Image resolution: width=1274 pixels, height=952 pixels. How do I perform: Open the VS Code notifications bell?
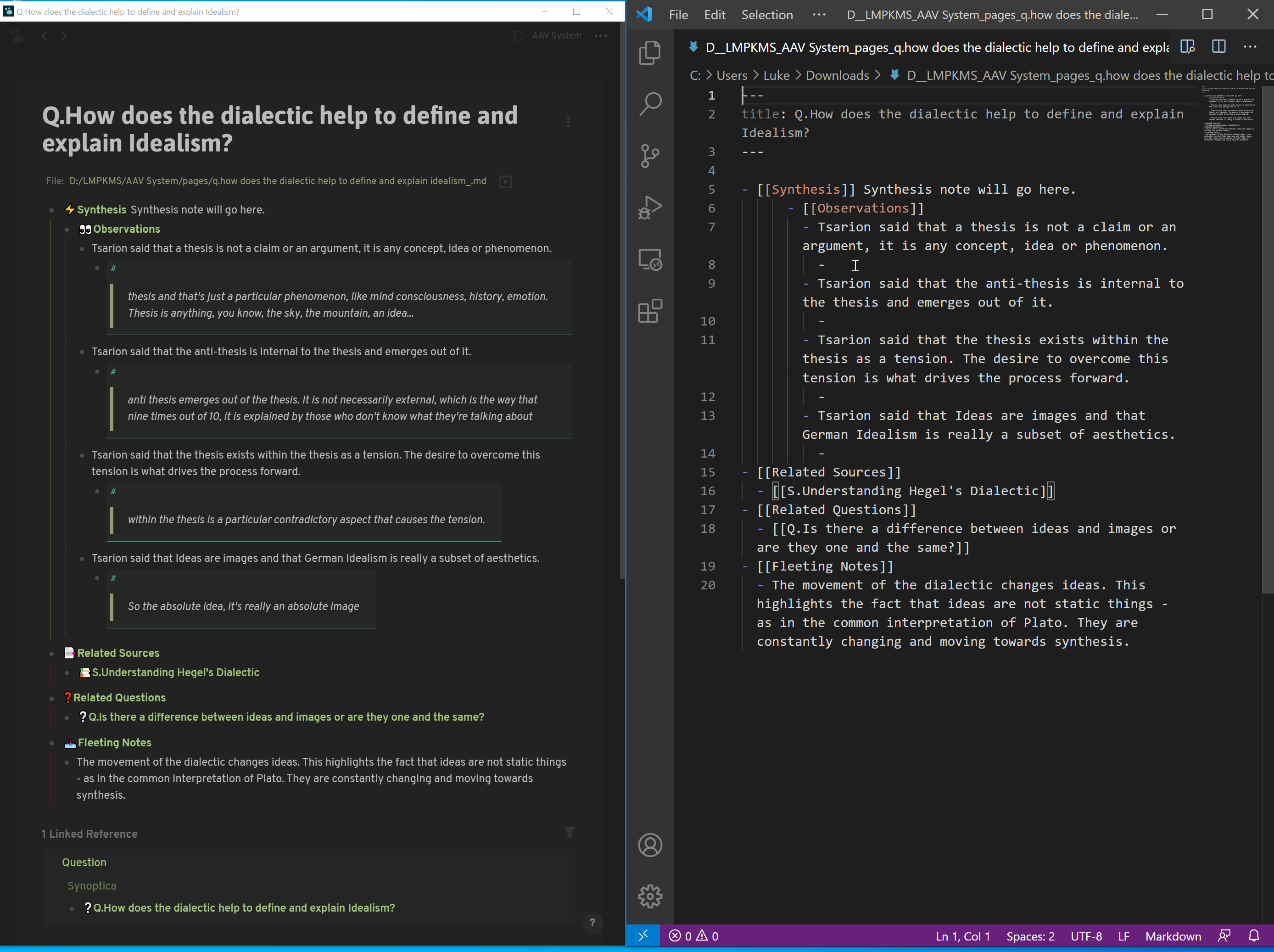coord(1253,936)
